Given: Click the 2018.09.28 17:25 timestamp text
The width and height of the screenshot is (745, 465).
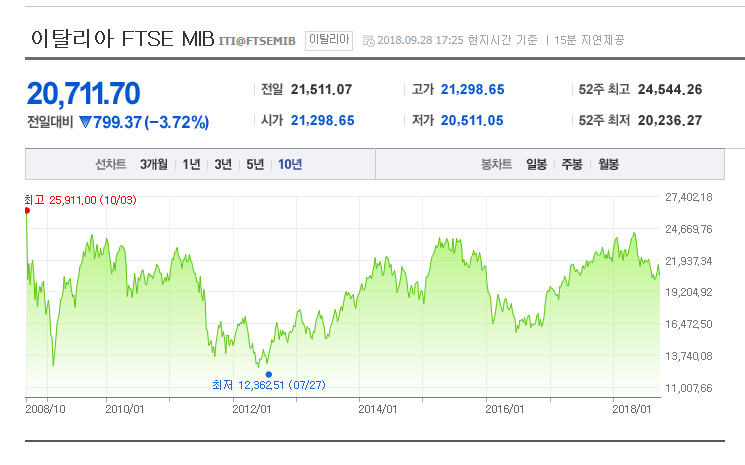Looking at the screenshot, I should click(420, 40).
